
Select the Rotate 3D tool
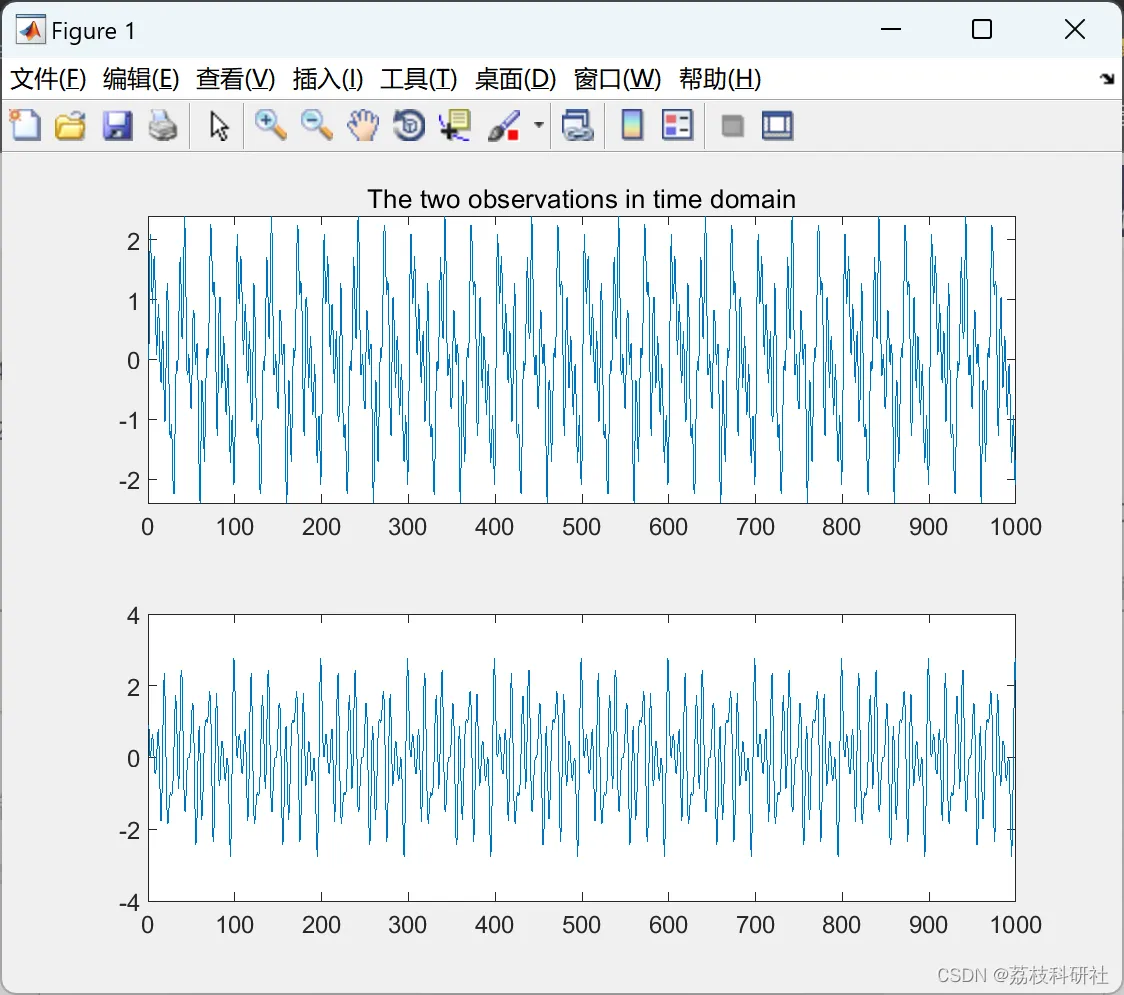409,125
